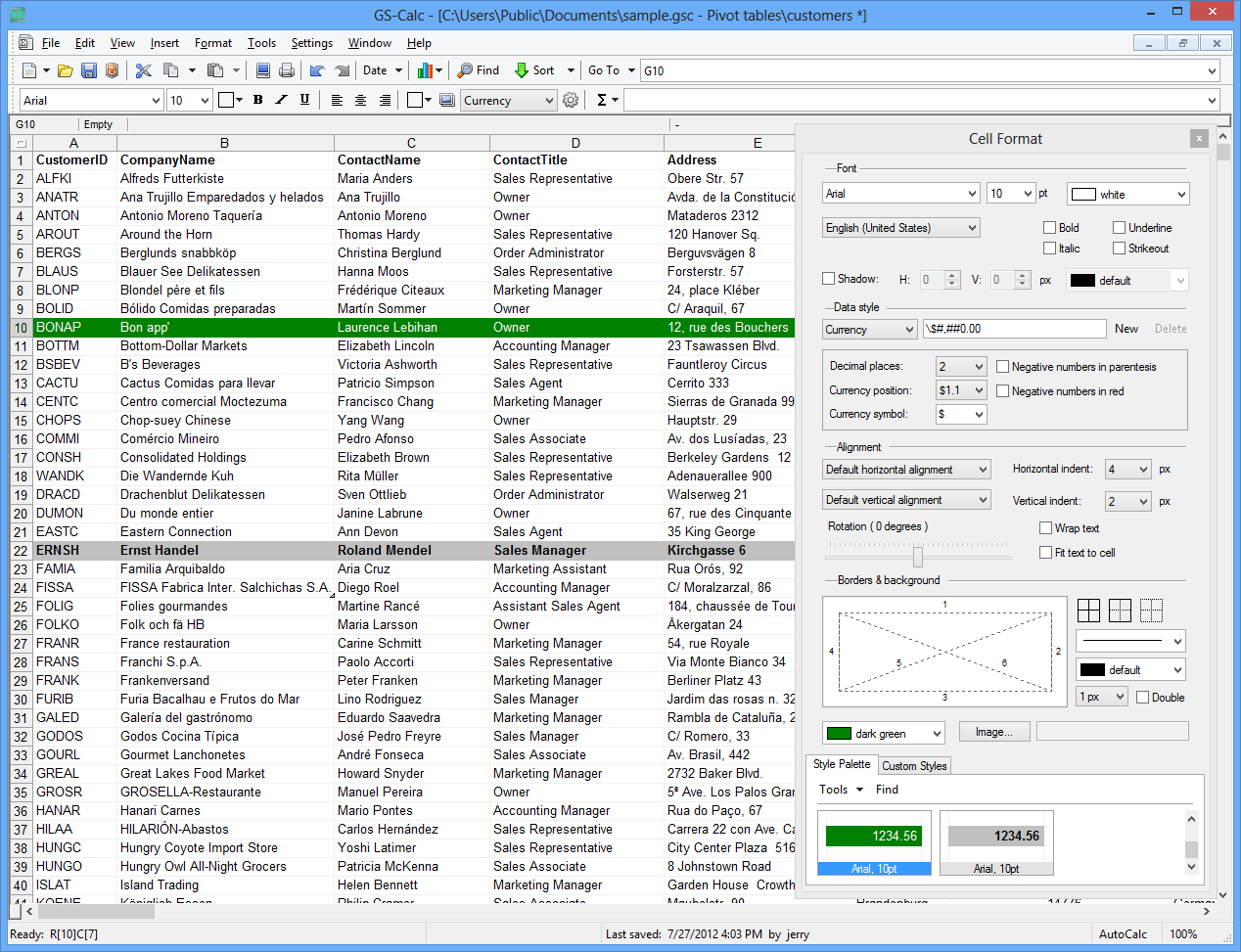Switch to the Custom Styles tab
1241x952 pixels.
(x=913, y=766)
